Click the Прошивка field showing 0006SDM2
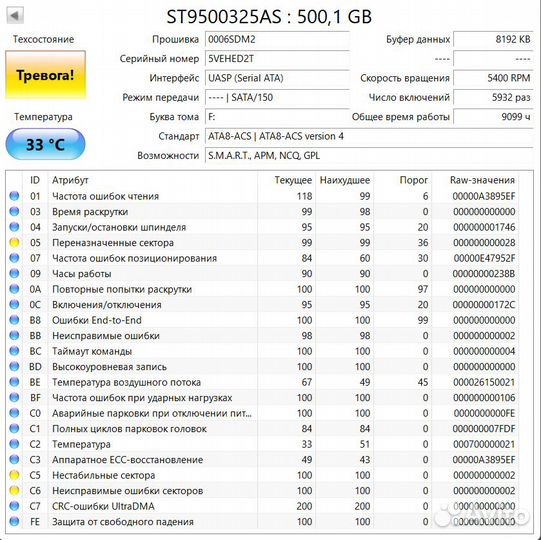541x540 pixels. [277, 39]
